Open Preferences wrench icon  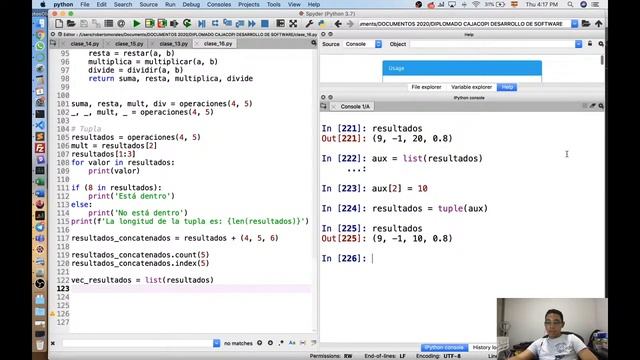[x=309, y=24]
